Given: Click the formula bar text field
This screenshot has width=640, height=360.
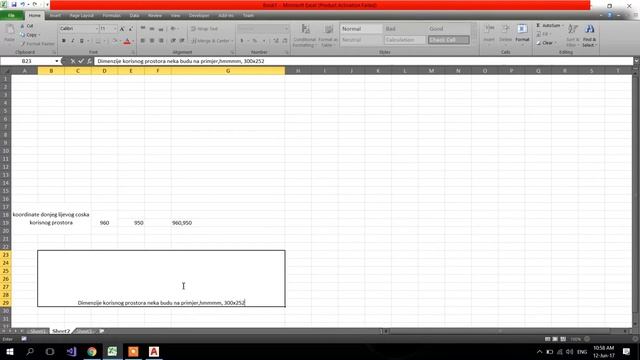Looking at the screenshot, I should coord(363,61).
